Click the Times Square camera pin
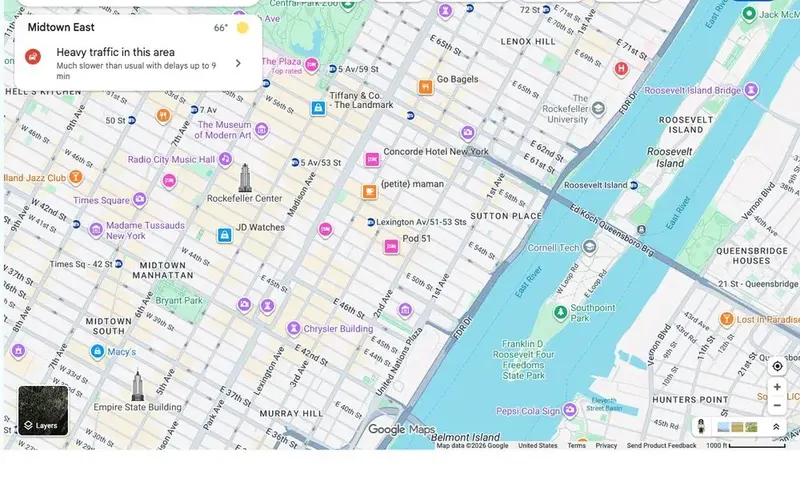 [139, 199]
